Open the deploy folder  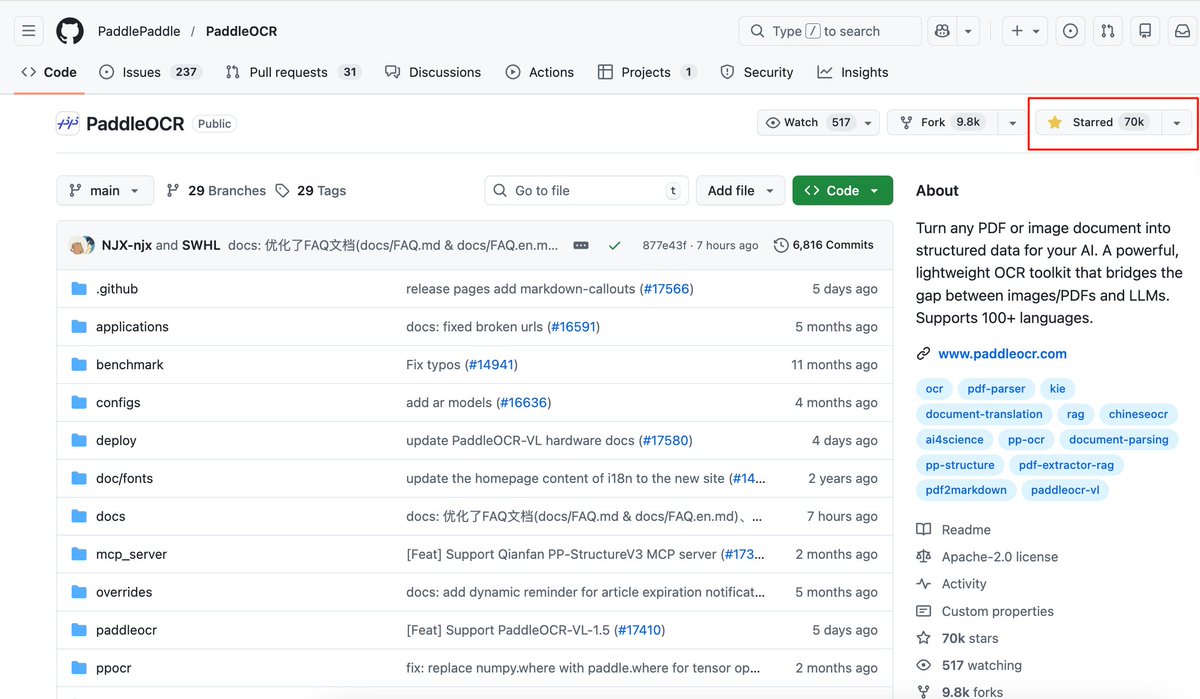[x=116, y=441]
